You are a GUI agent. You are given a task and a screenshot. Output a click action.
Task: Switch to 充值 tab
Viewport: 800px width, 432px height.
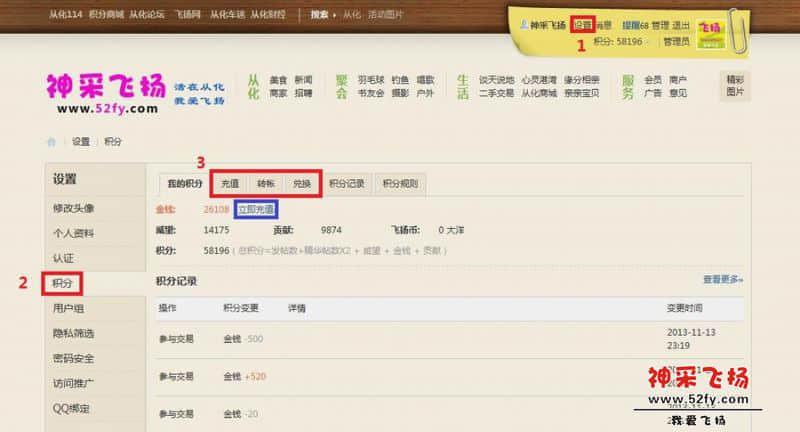230,184
